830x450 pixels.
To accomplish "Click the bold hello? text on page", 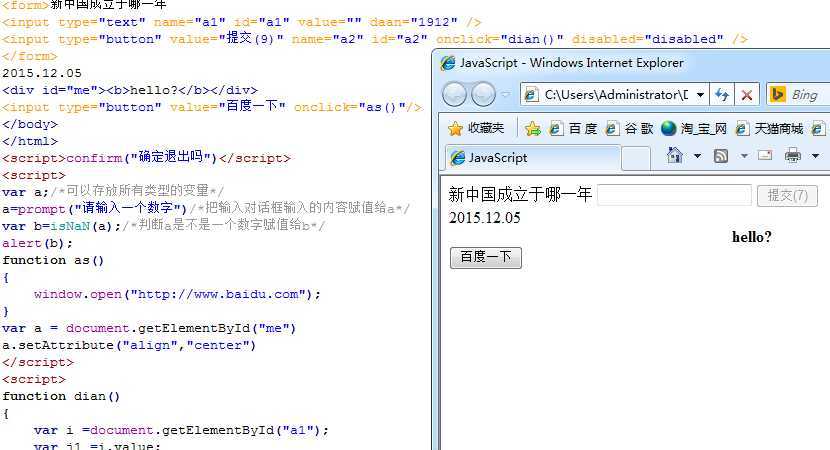I will tap(752, 237).
